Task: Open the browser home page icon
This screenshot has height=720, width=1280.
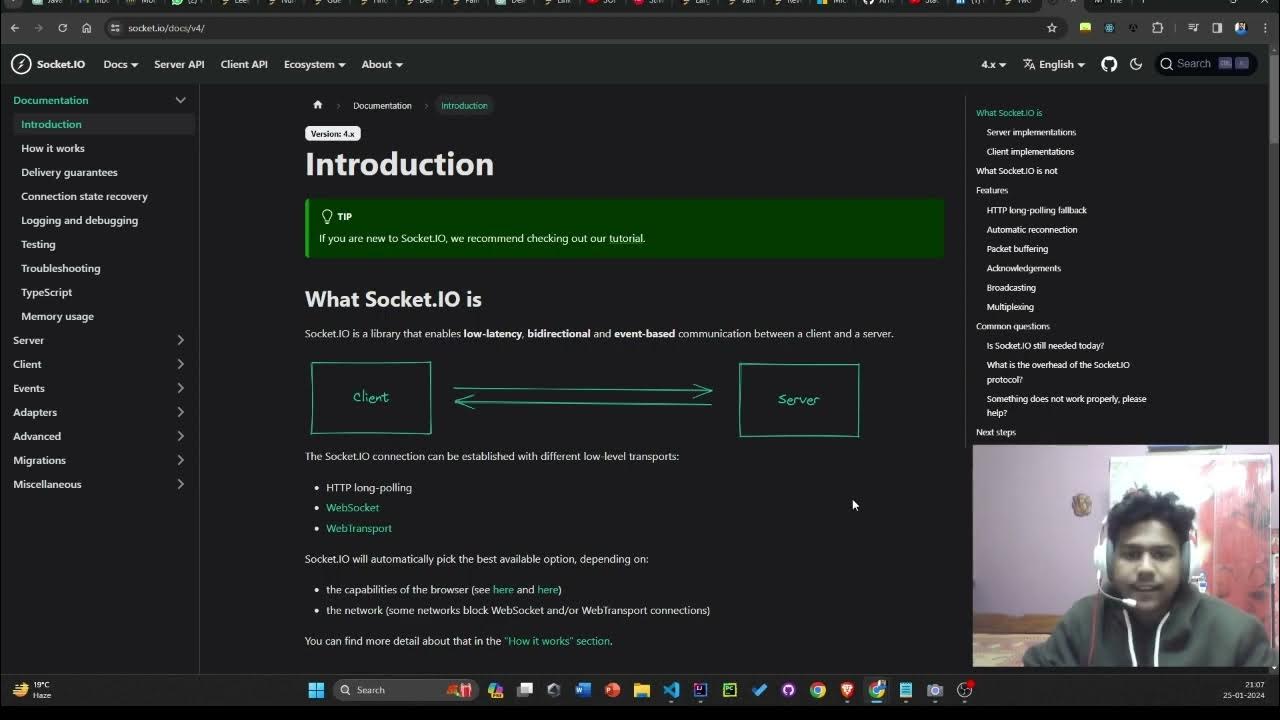Action: coord(86,28)
